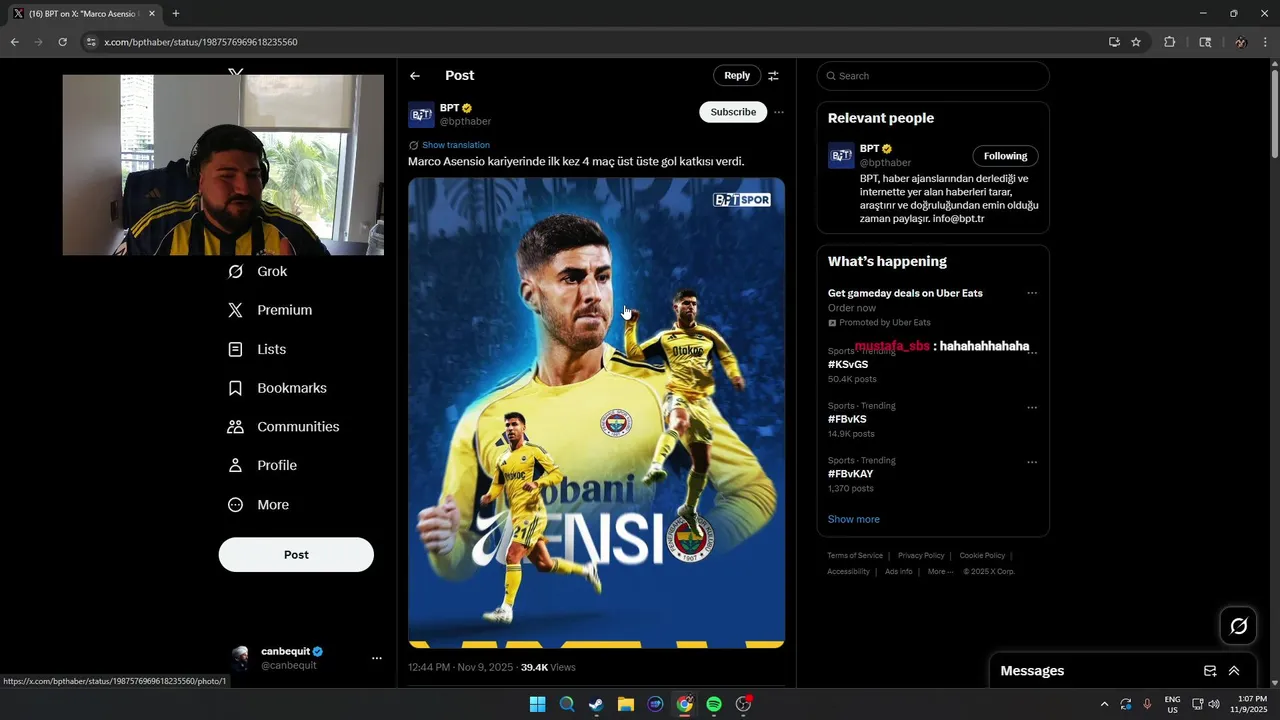
Task: Open options for #FBvKAY trend
Action: tap(1032, 462)
